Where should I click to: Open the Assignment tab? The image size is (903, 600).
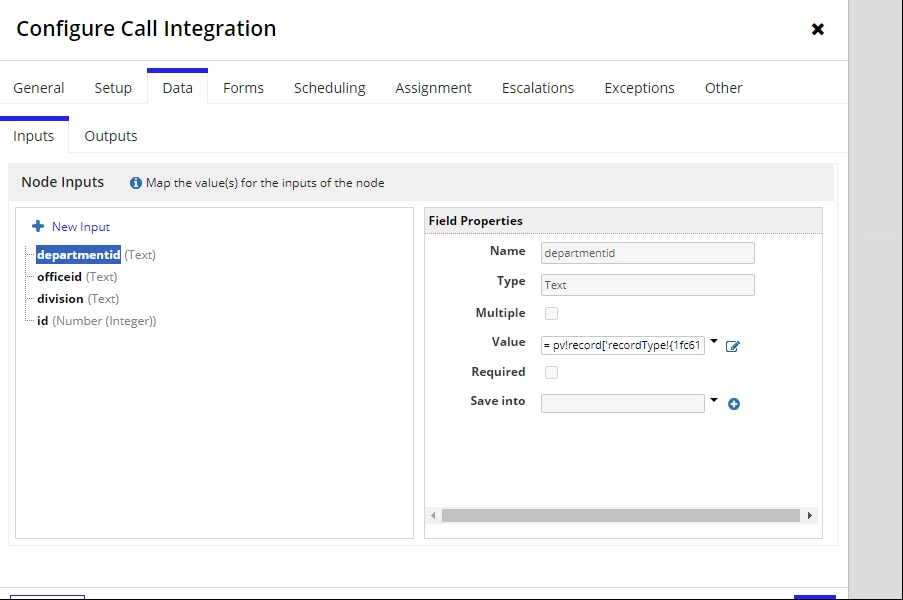tap(433, 88)
